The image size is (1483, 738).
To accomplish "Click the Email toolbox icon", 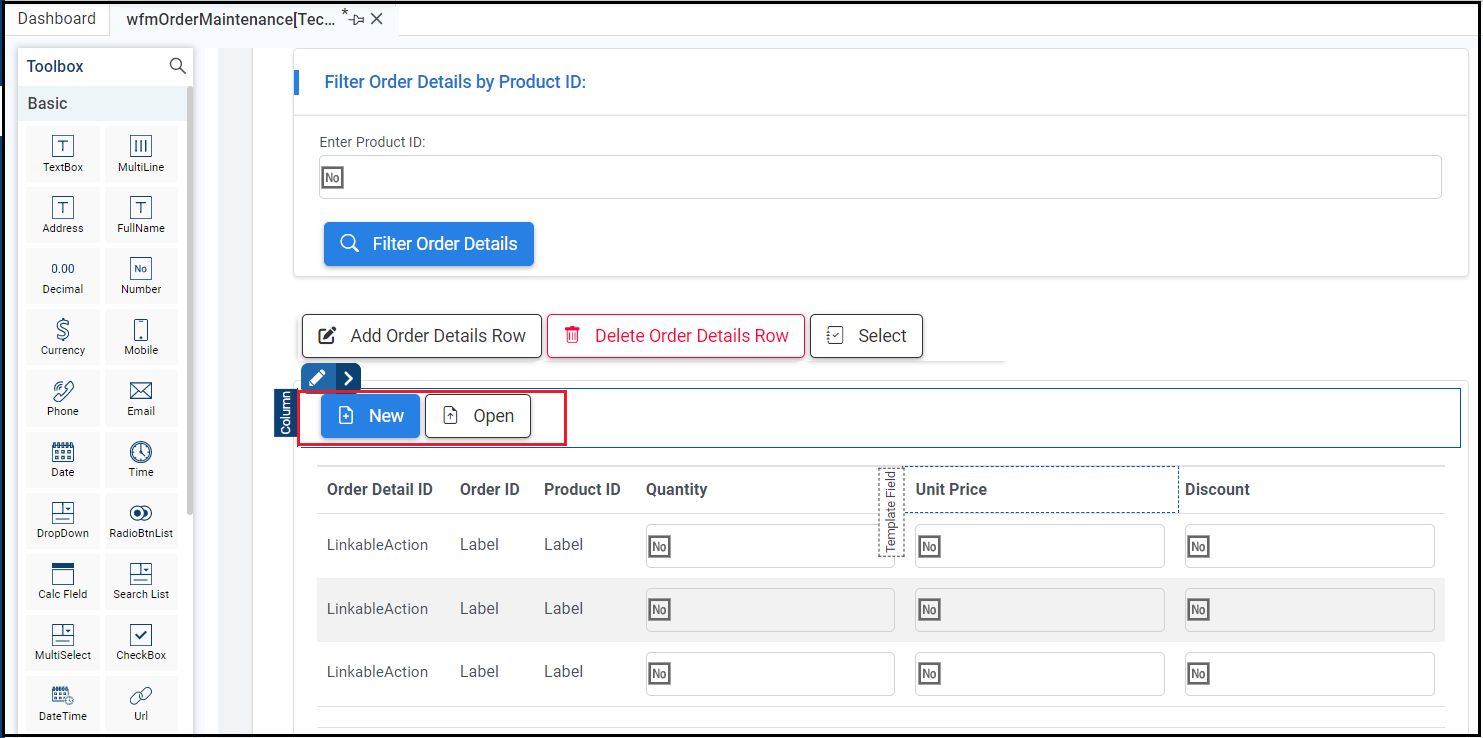I will [x=141, y=397].
